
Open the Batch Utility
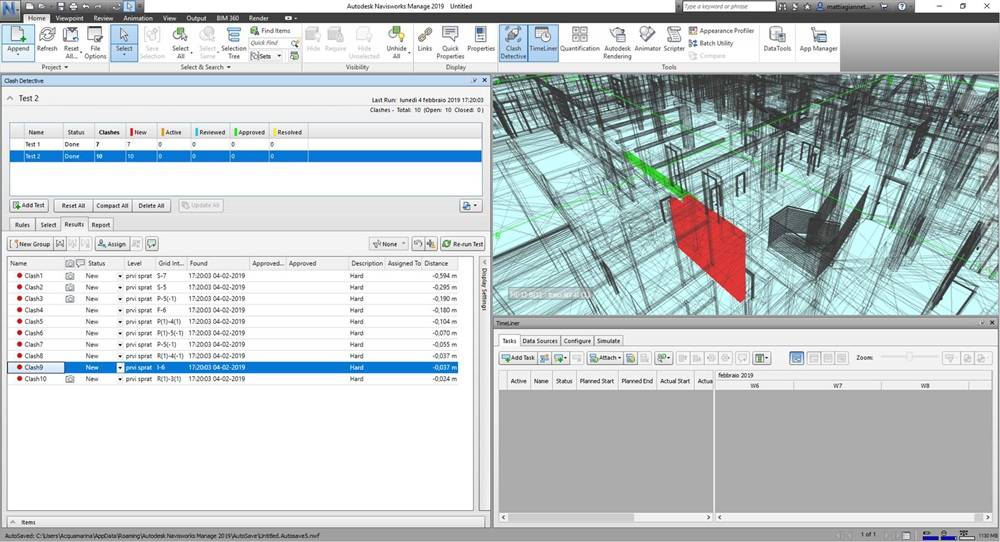[x=711, y=43]
